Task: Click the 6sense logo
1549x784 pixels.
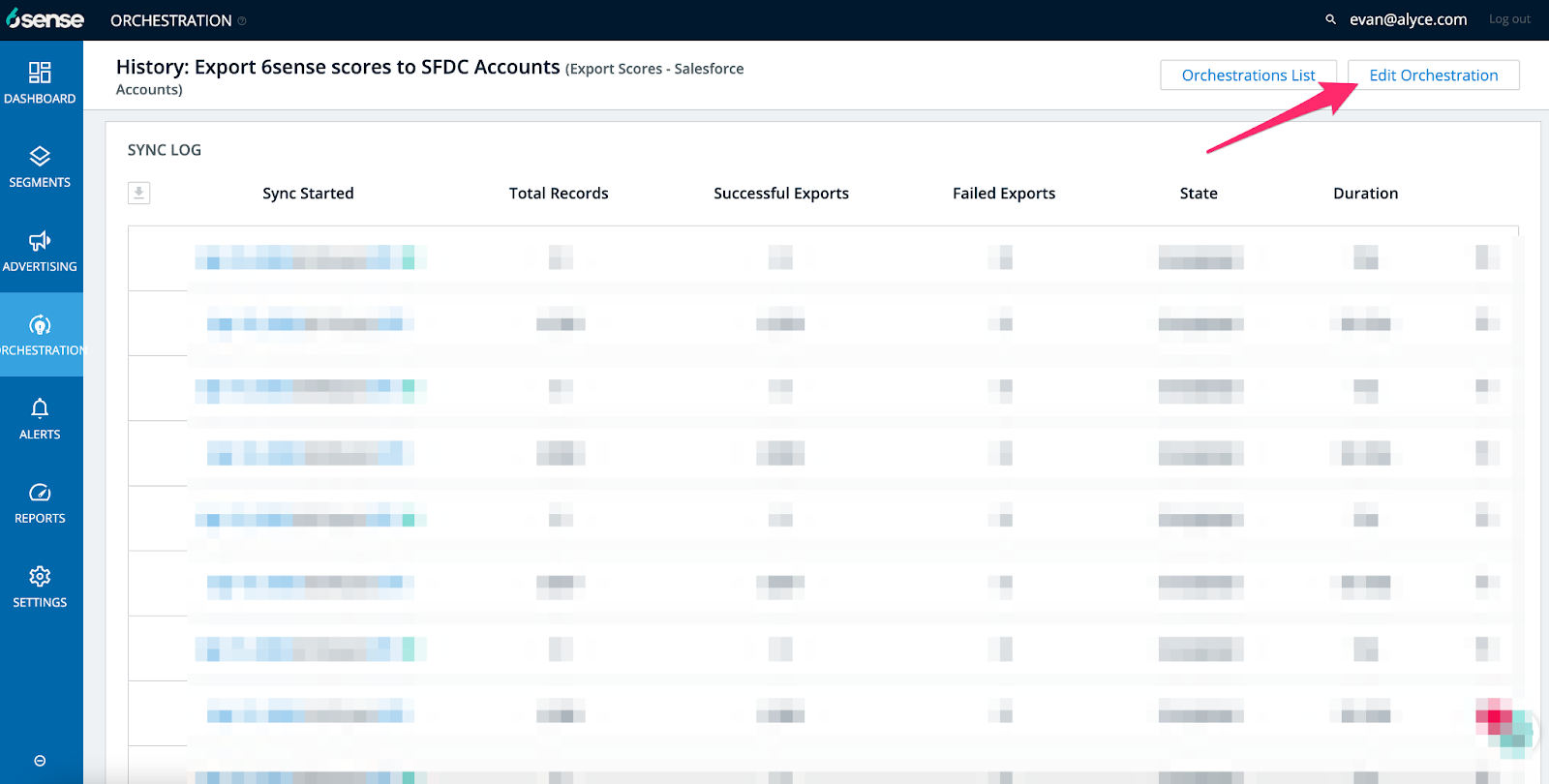Action: 45,19
